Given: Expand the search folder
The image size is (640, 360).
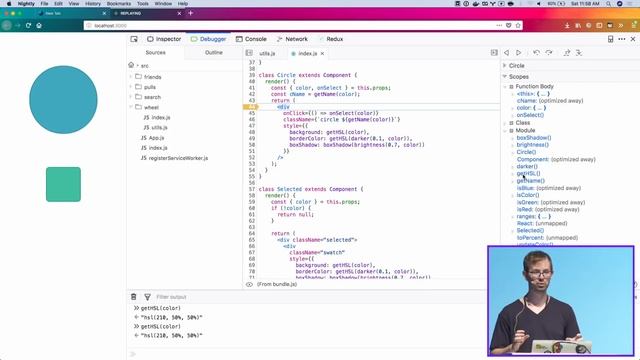Looking at the screenshot, I should (x=131, y=97).
